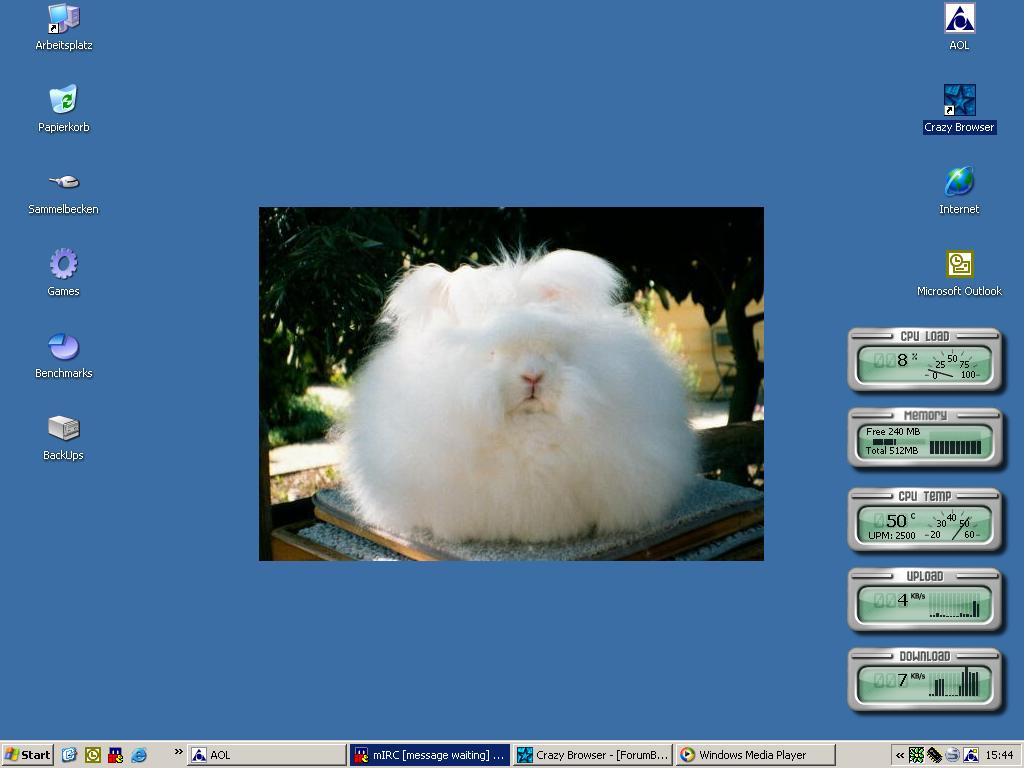Select the Internet Explorer desktop icon
The width and height of the screenshot is (1024, 768).
959,191
